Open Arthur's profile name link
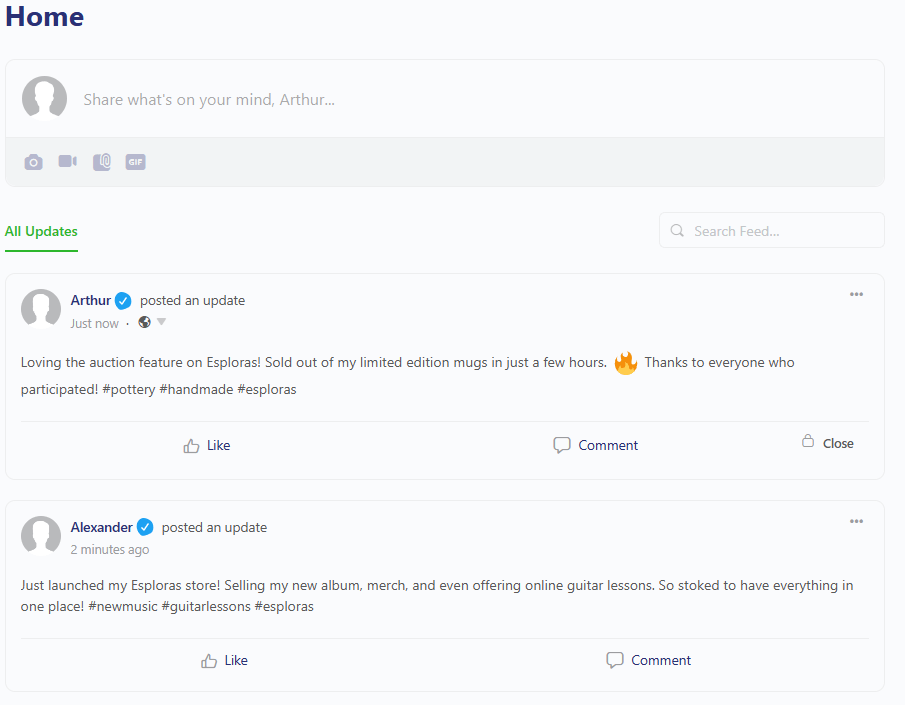The image size is (905, 705). point(91,301)
